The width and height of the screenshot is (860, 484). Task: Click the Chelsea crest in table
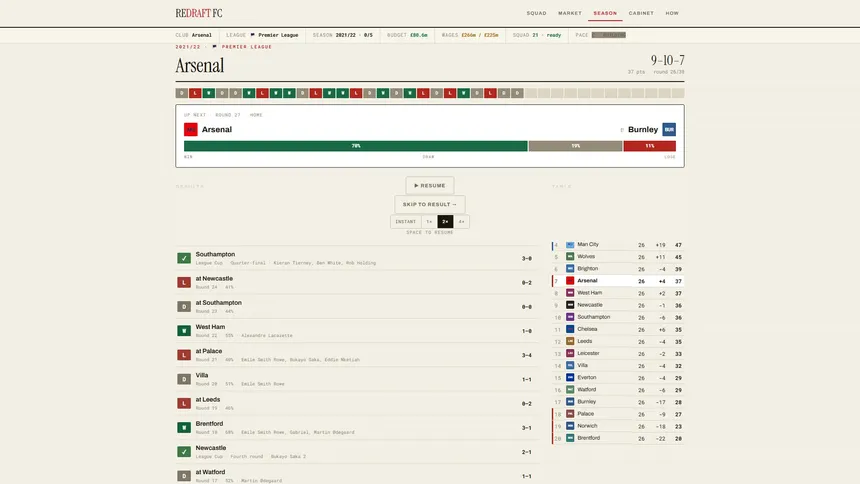[570, 329]
